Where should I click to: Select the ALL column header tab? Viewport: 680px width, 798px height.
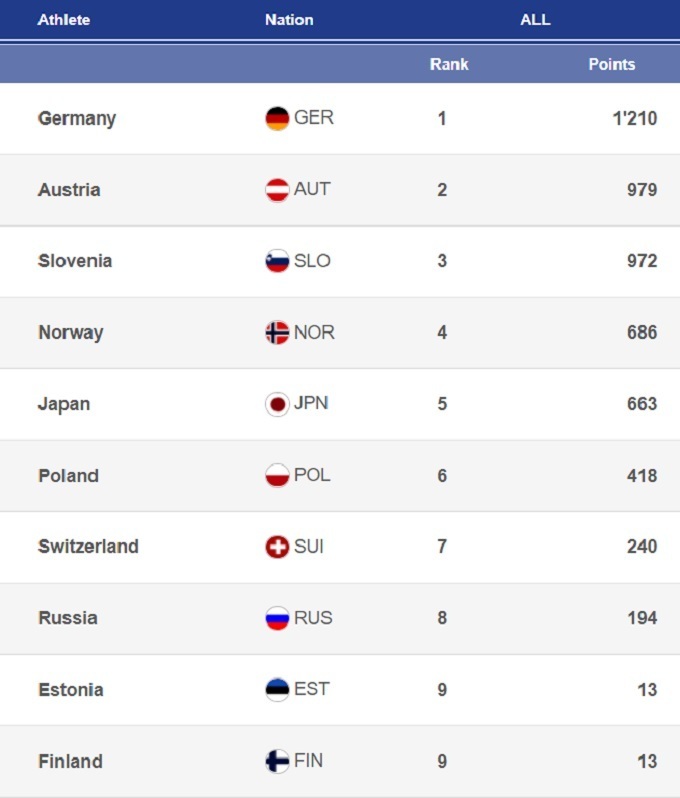point(535,19)
